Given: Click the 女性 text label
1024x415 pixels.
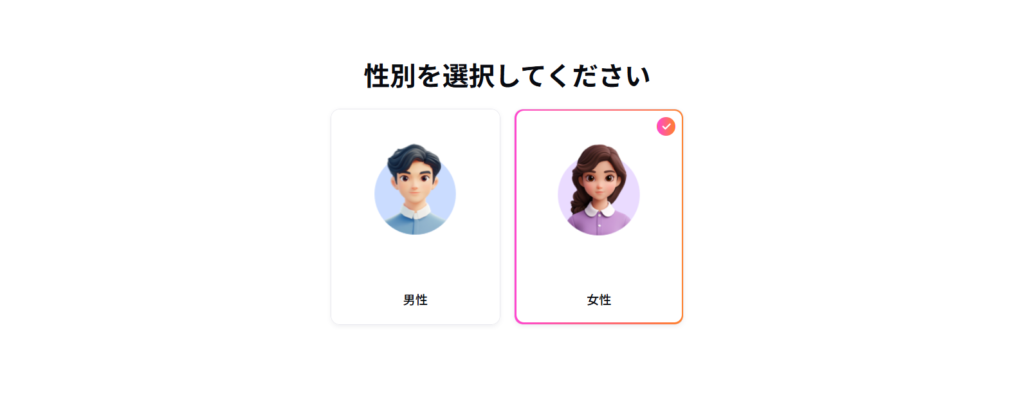Looking at the screenshot, I should point(599,300).
